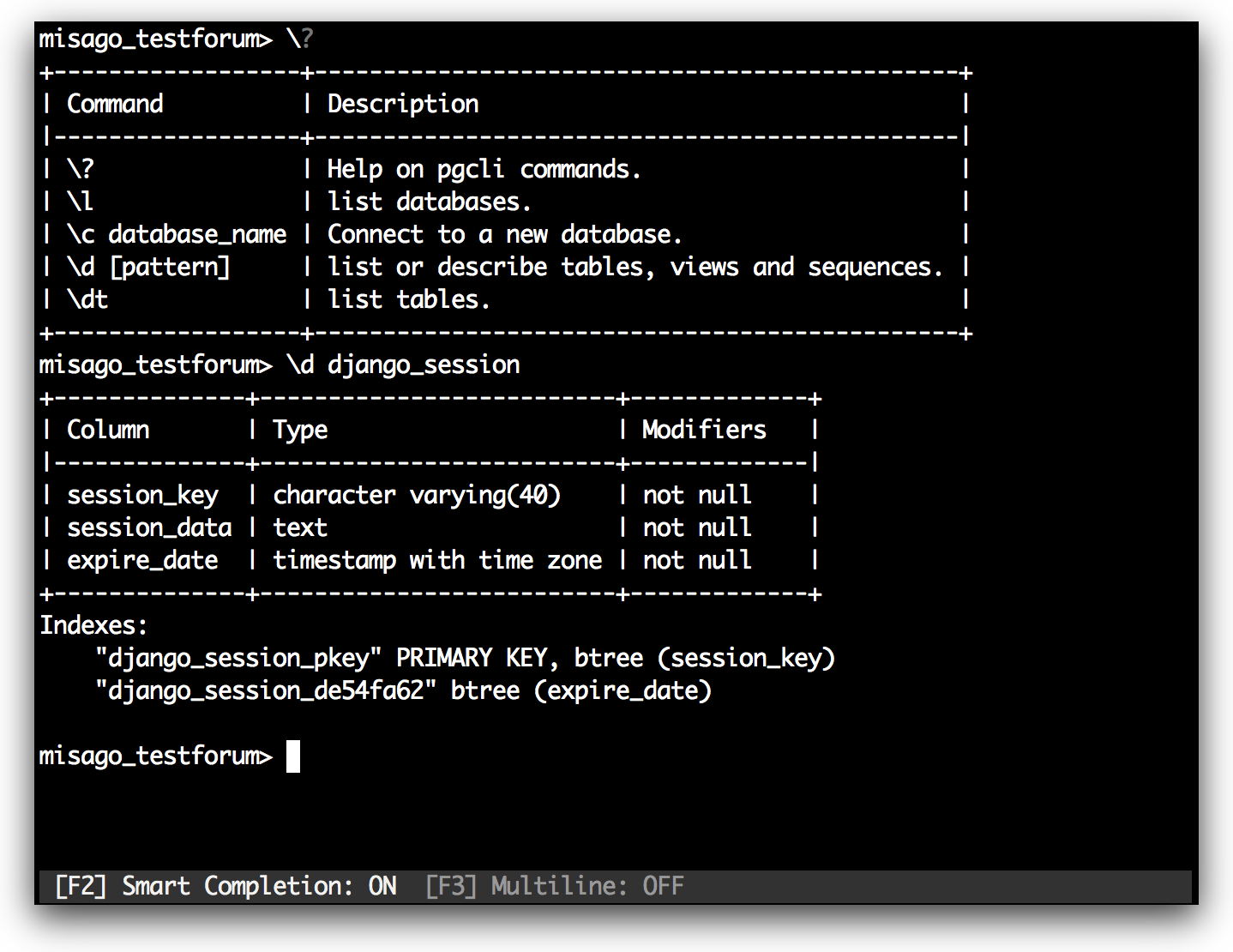Select 'btree (expire_date)' text
The width and height of the screenshot is (1233, 952).
pyautogui.click(x=581, y=690)
